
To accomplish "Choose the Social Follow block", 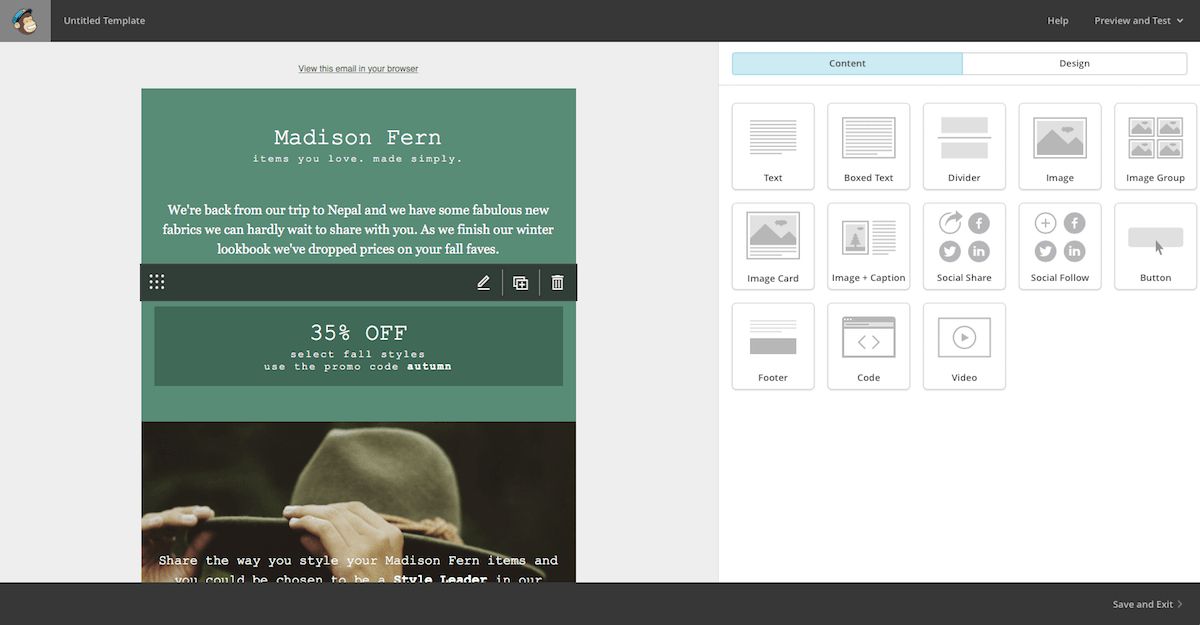I will 1059,246.
